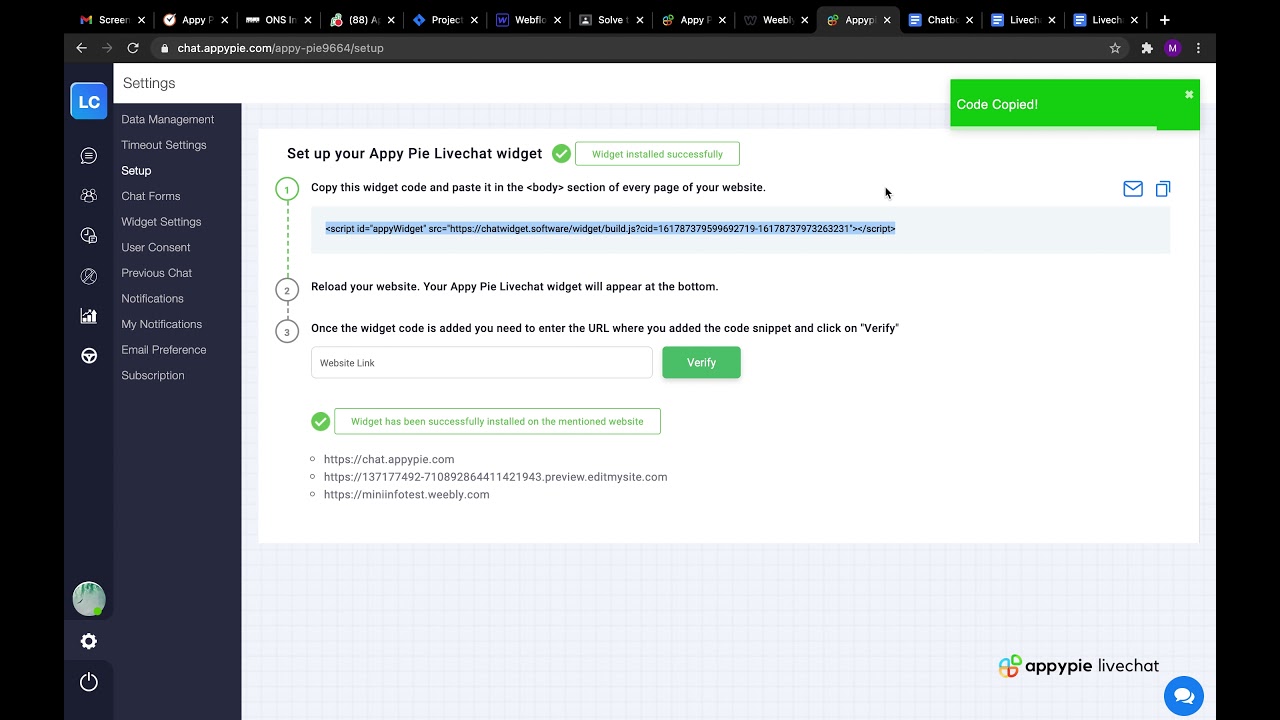Open Subscription settings
1280x720 pixels.
153,375
